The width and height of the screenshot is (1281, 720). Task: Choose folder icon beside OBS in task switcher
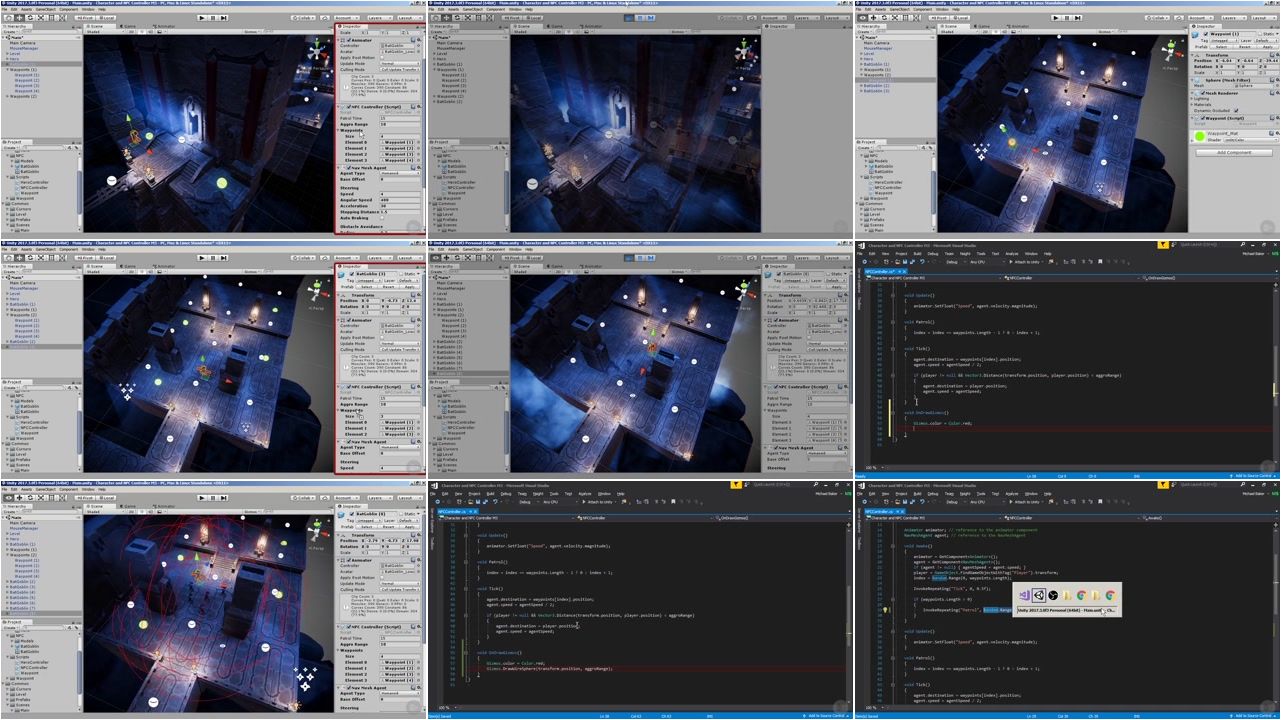tap(1068, 595)
